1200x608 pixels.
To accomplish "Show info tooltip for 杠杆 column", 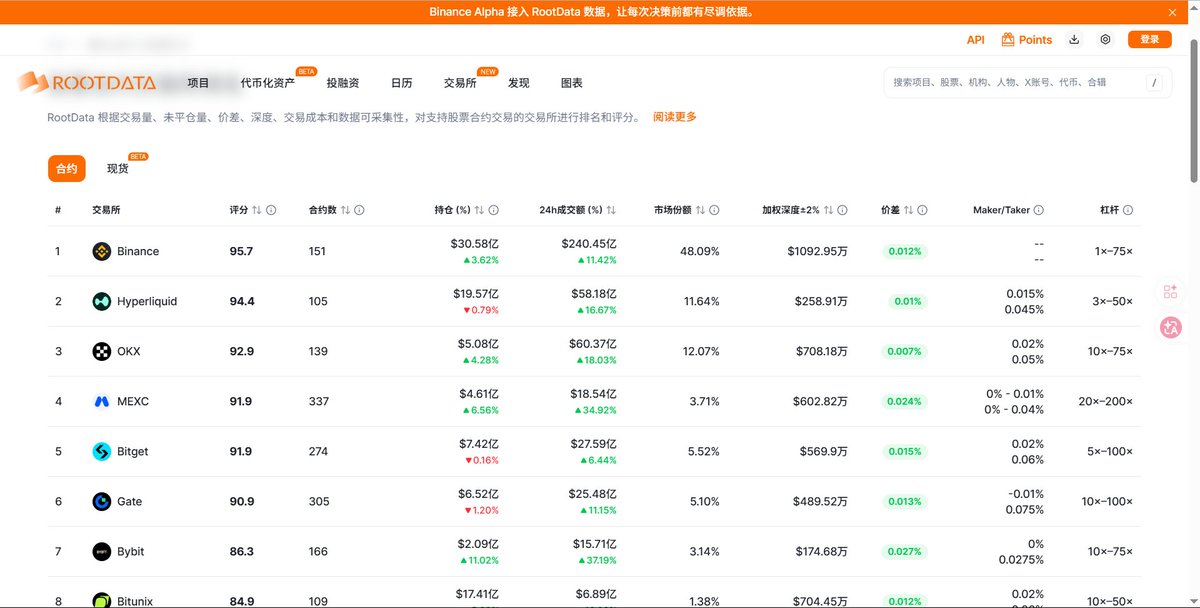I will tap(1128, 210).
